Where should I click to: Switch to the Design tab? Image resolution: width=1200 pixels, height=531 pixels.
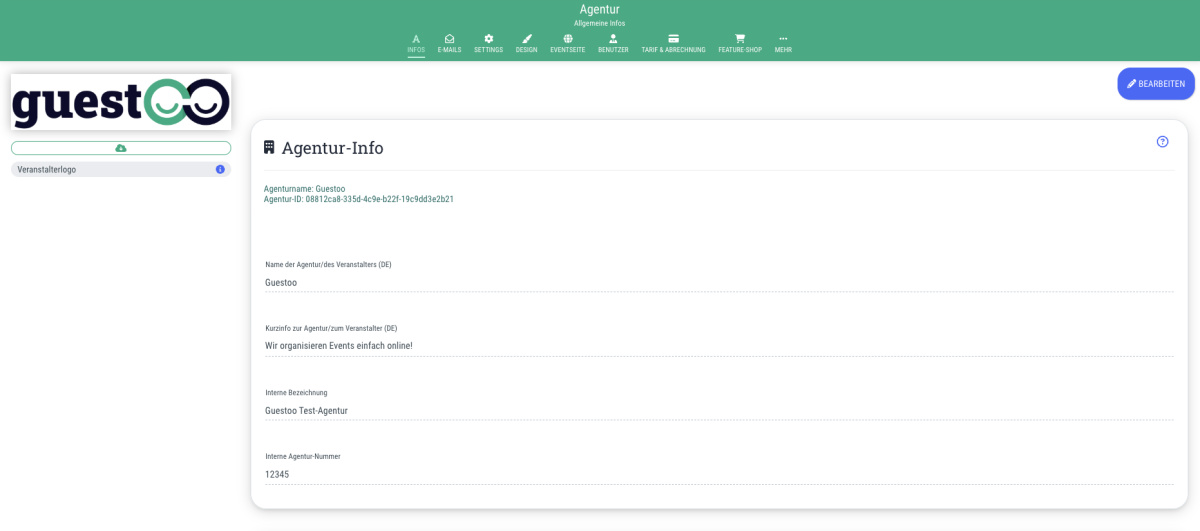tap(526, 44)
